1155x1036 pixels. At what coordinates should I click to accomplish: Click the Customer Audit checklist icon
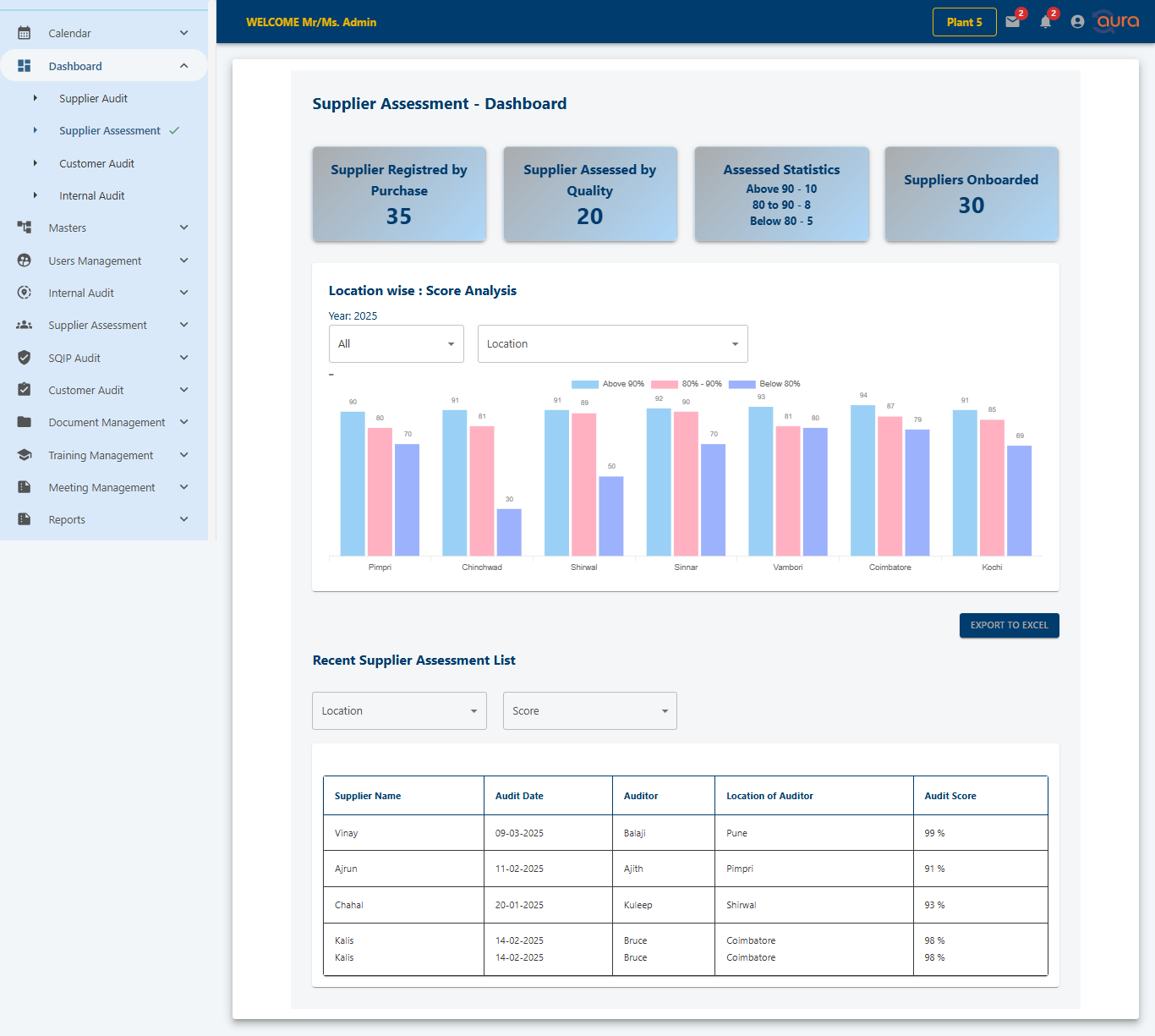25,390
